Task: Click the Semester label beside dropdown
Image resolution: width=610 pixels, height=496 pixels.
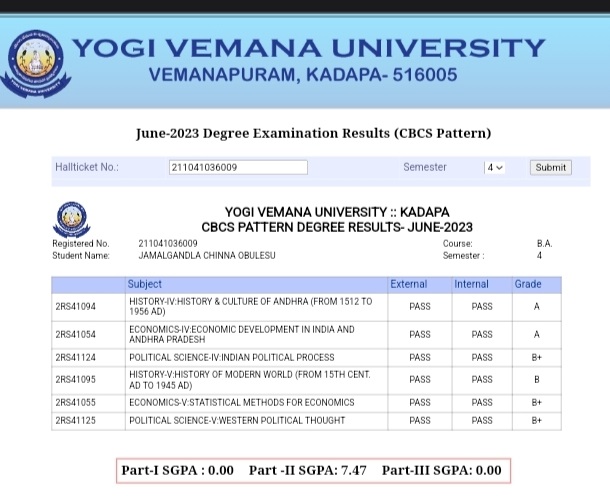Action: [425, 167]
